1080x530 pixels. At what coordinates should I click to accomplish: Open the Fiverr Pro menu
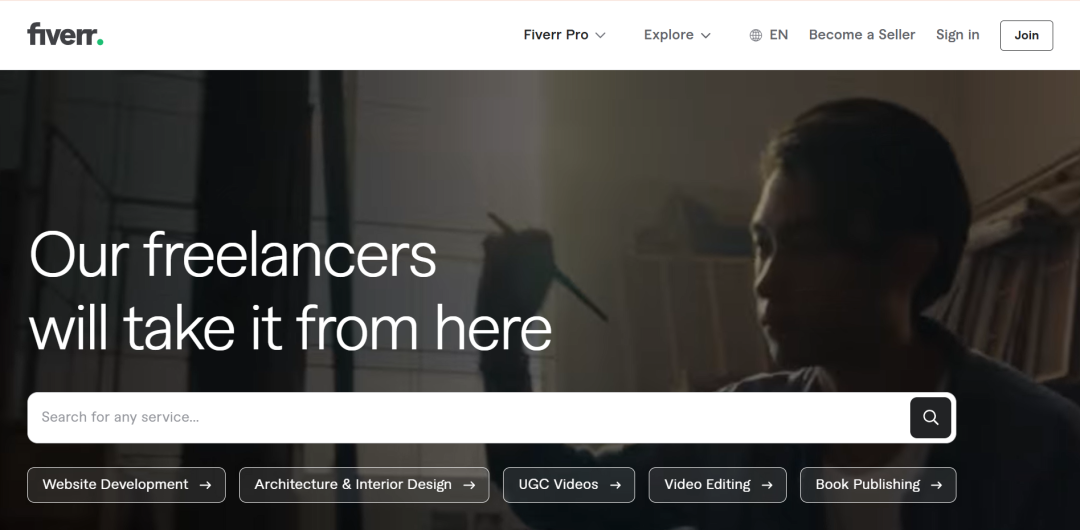(564, 34)
